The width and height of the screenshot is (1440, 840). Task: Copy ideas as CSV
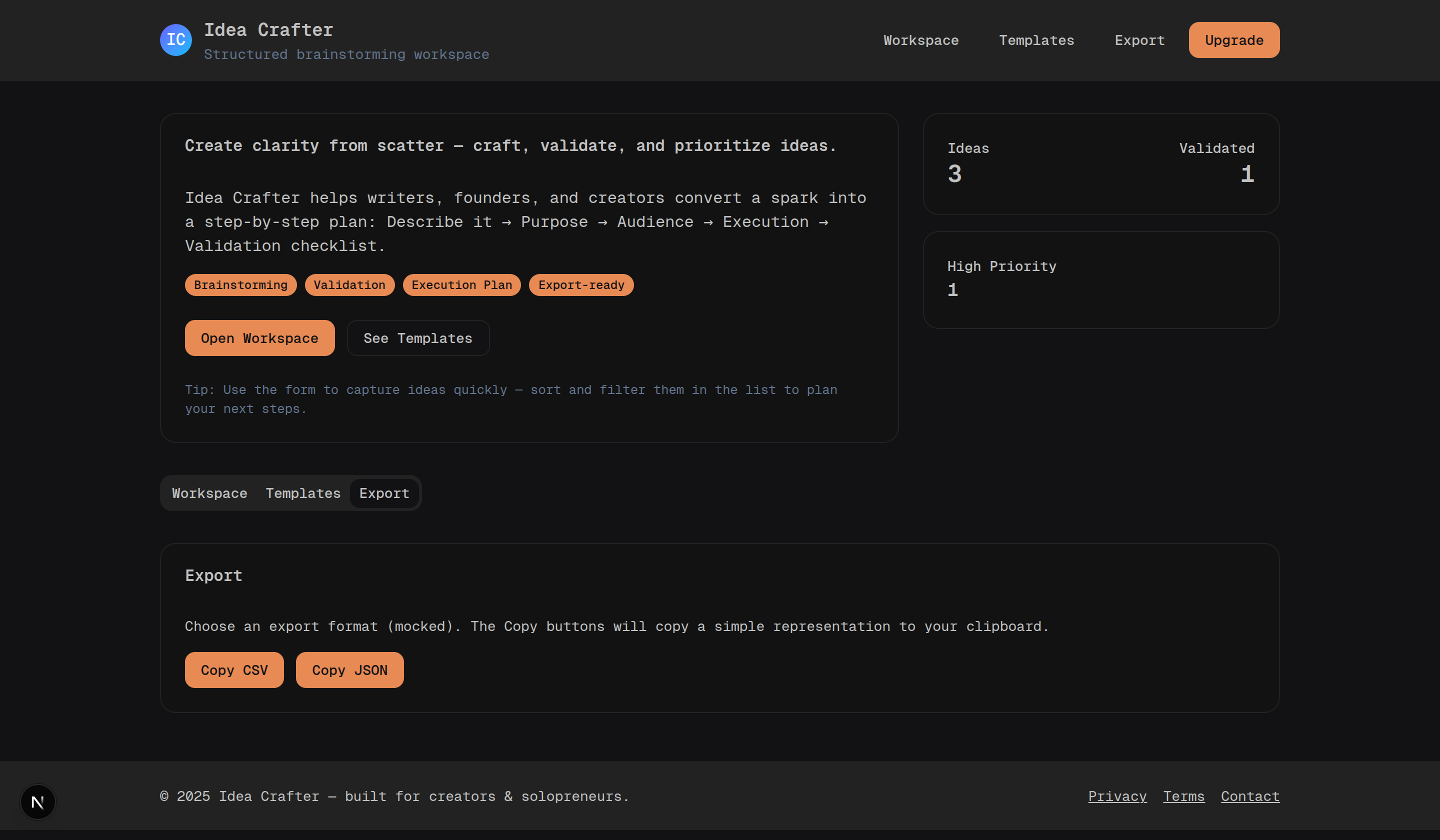[234, 669]
